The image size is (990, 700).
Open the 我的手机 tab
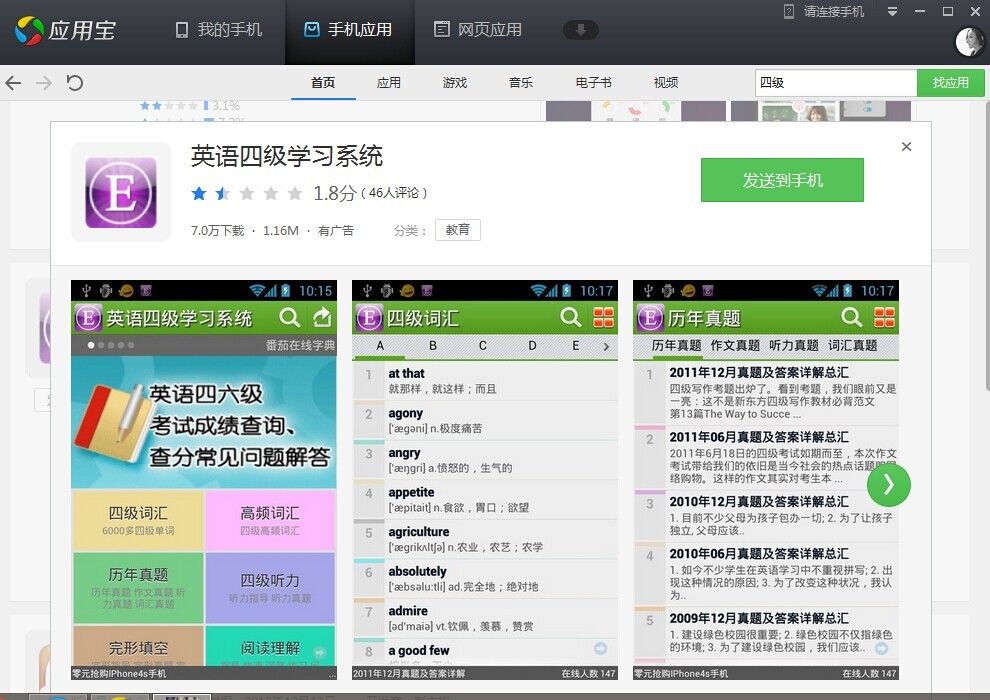tap(218, 30)
